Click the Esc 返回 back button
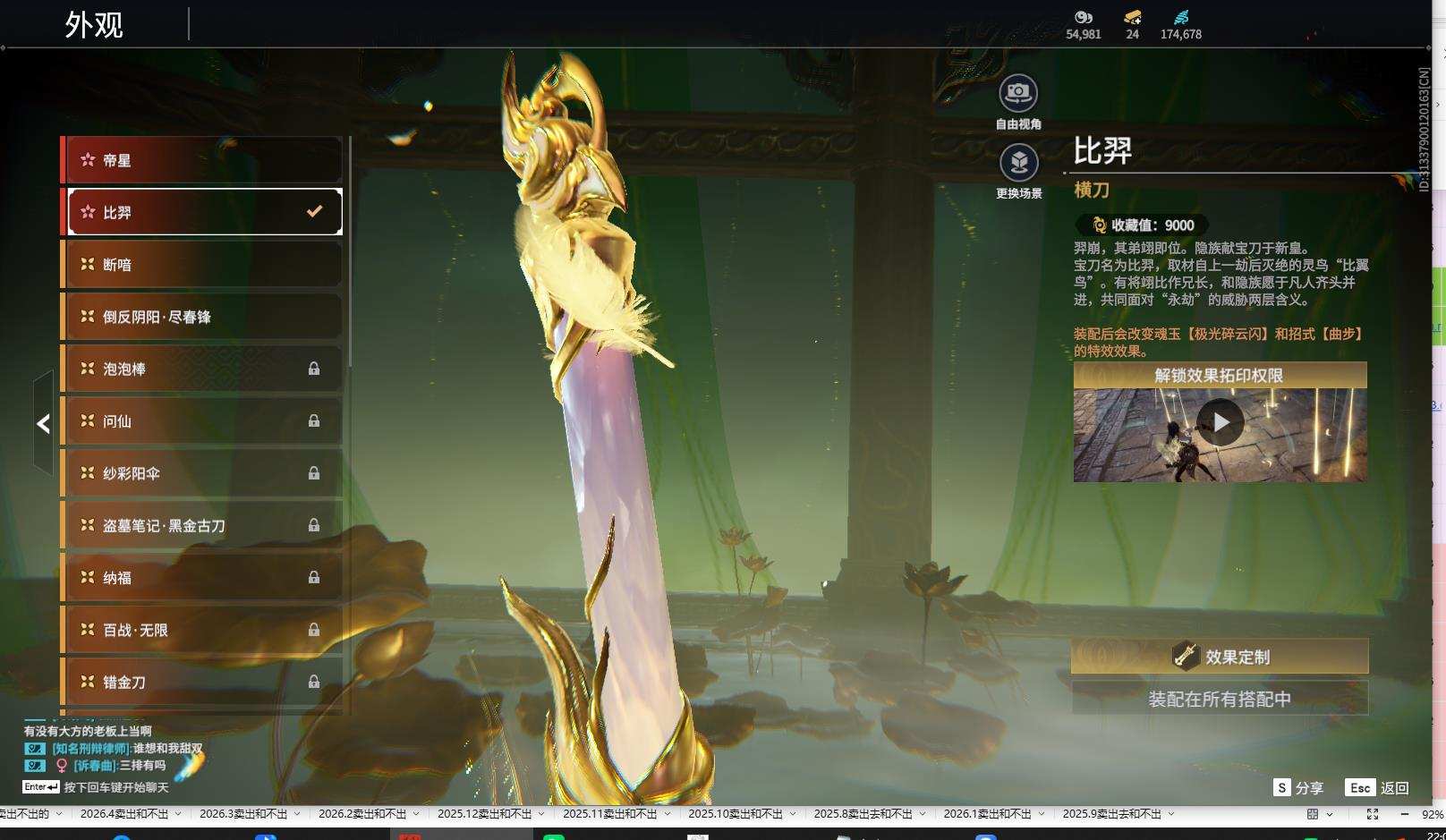Image resolution: width=1446 pixels, height=840 pixels. 1377,788
